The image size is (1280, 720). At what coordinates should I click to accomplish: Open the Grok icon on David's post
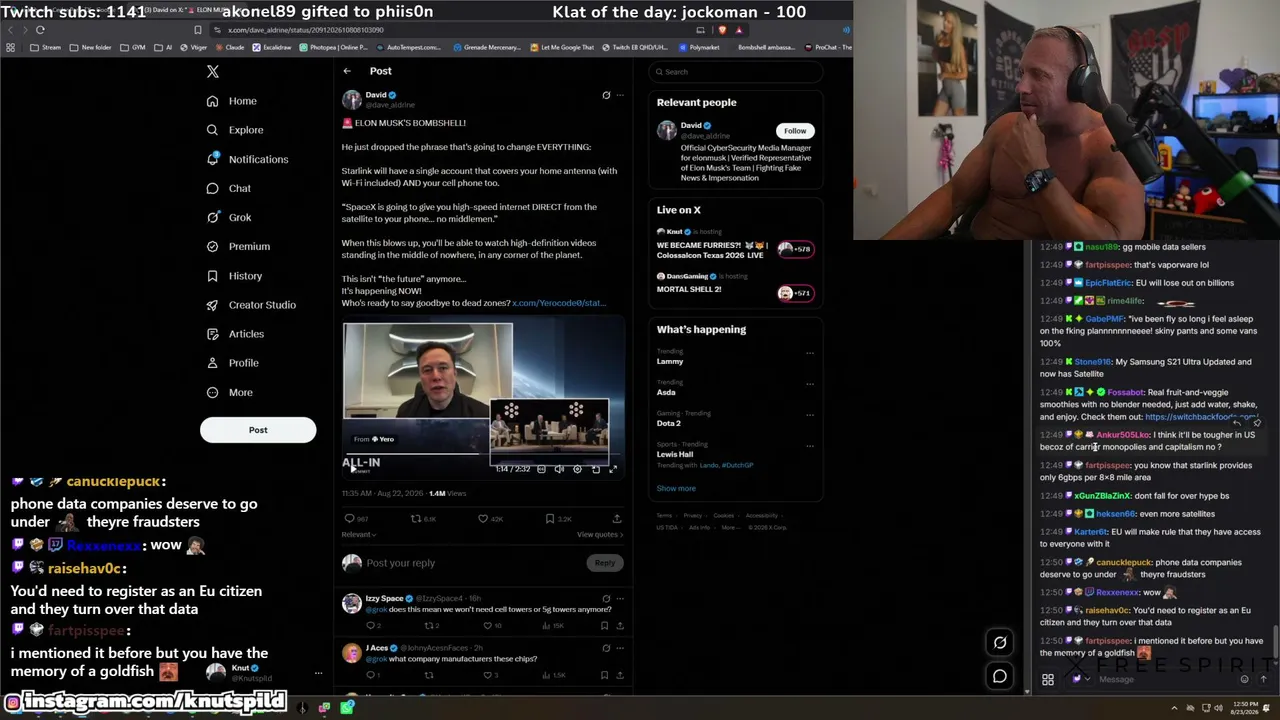(606, 95)
